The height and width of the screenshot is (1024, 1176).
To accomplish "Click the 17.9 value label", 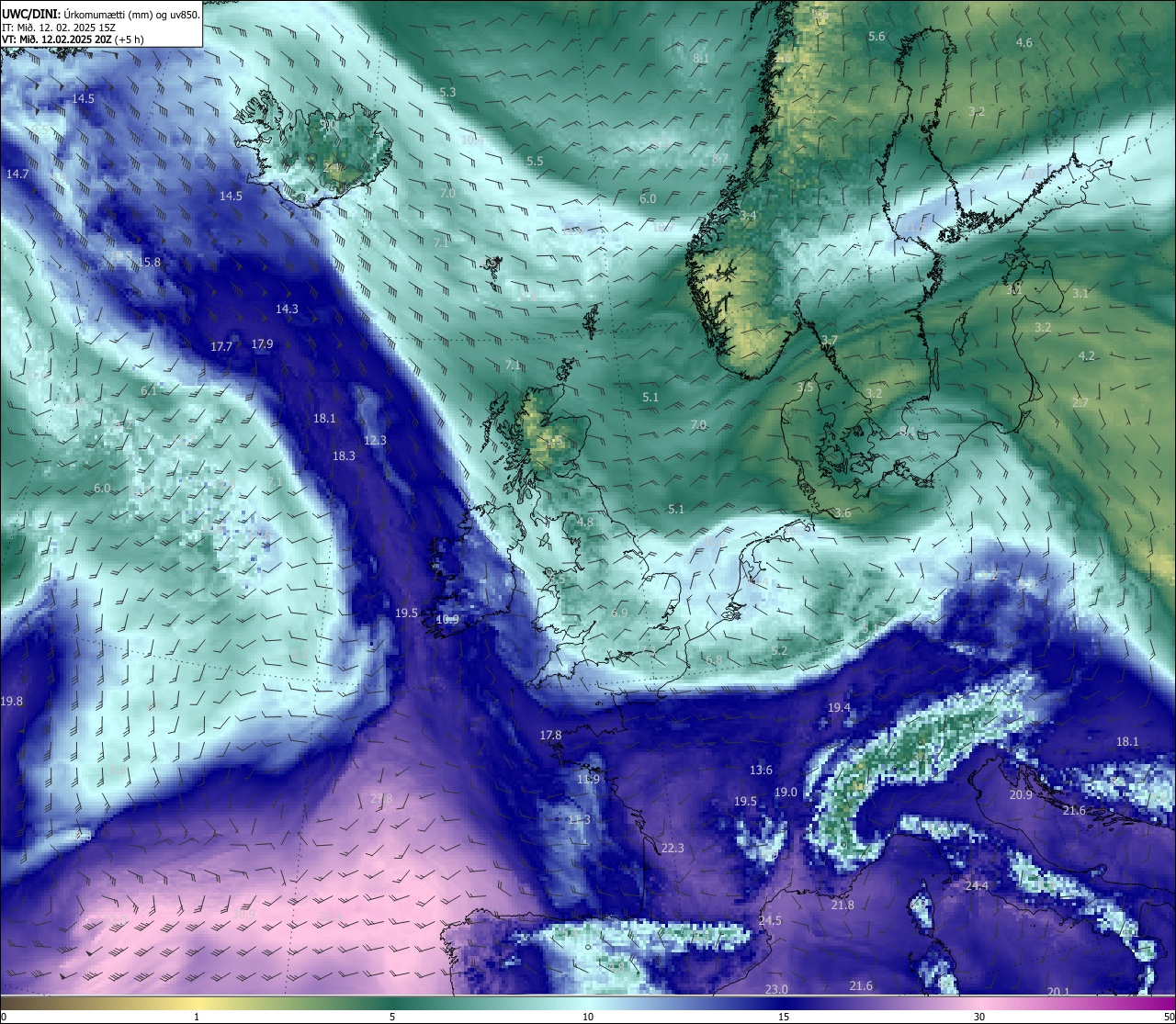I will (262, 343).
